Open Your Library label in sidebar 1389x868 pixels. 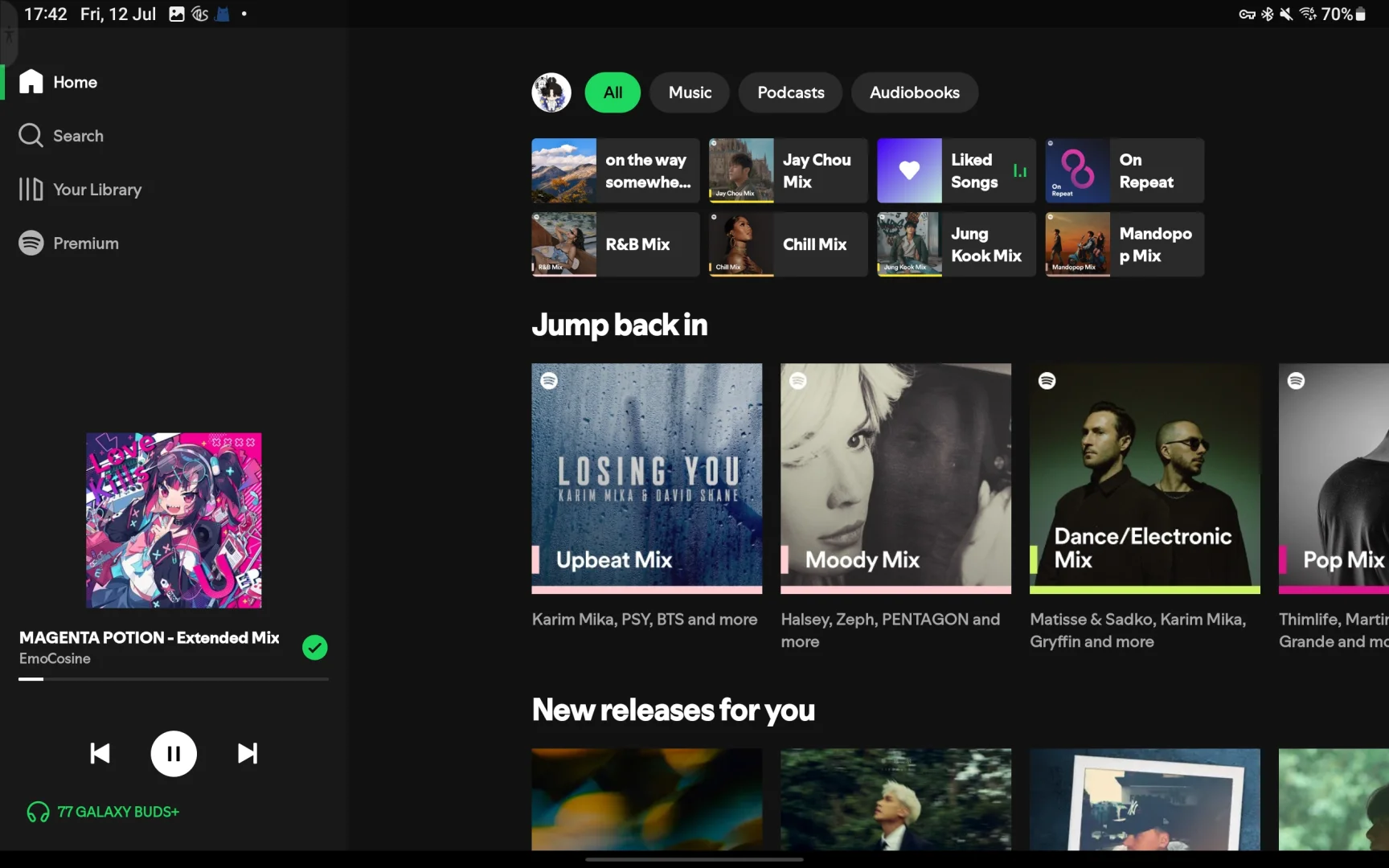pyautogui.click(x=97, y=190)
